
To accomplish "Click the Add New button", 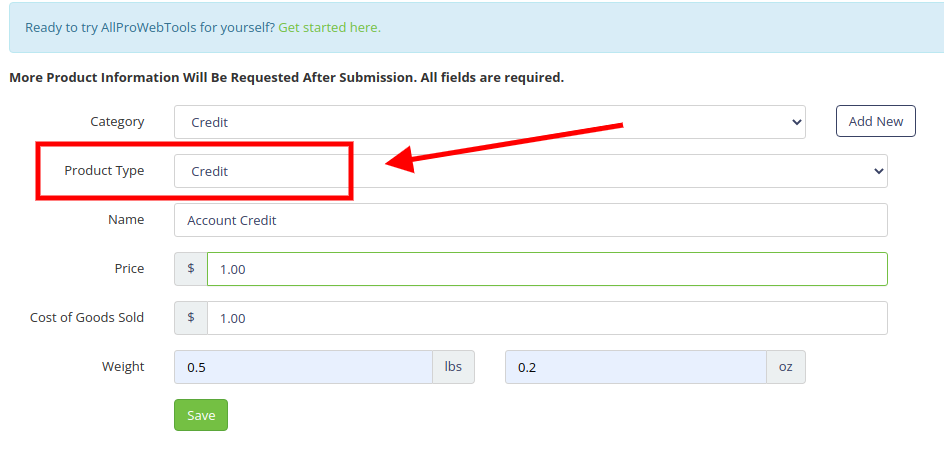I will 875,121.
